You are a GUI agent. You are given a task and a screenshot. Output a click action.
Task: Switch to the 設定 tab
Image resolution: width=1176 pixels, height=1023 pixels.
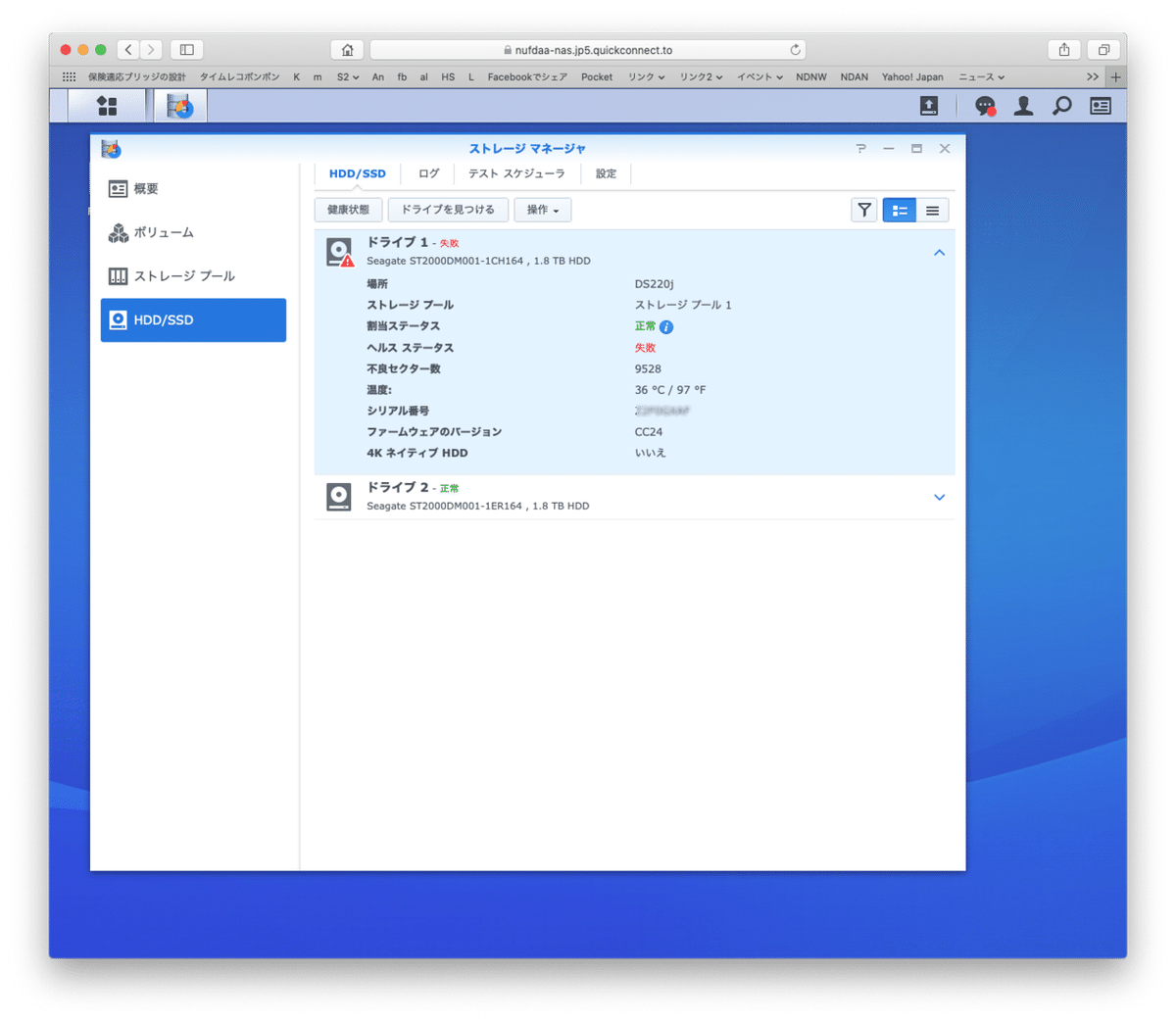pos(607,173)
